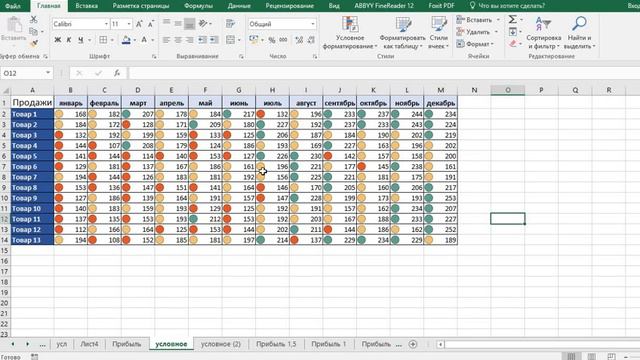
Task: Open the fill color dropdown arrow
Action: point(134,40)
